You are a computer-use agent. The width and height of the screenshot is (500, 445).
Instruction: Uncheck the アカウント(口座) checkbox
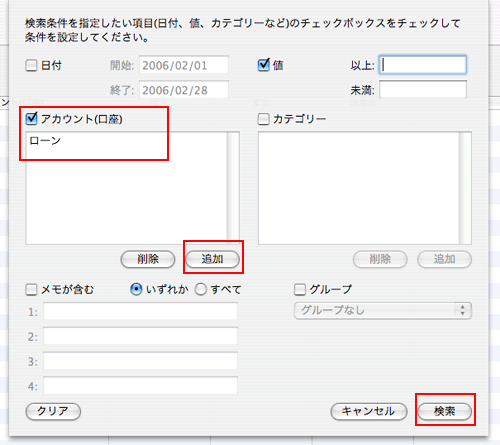[x=31, y=119]
